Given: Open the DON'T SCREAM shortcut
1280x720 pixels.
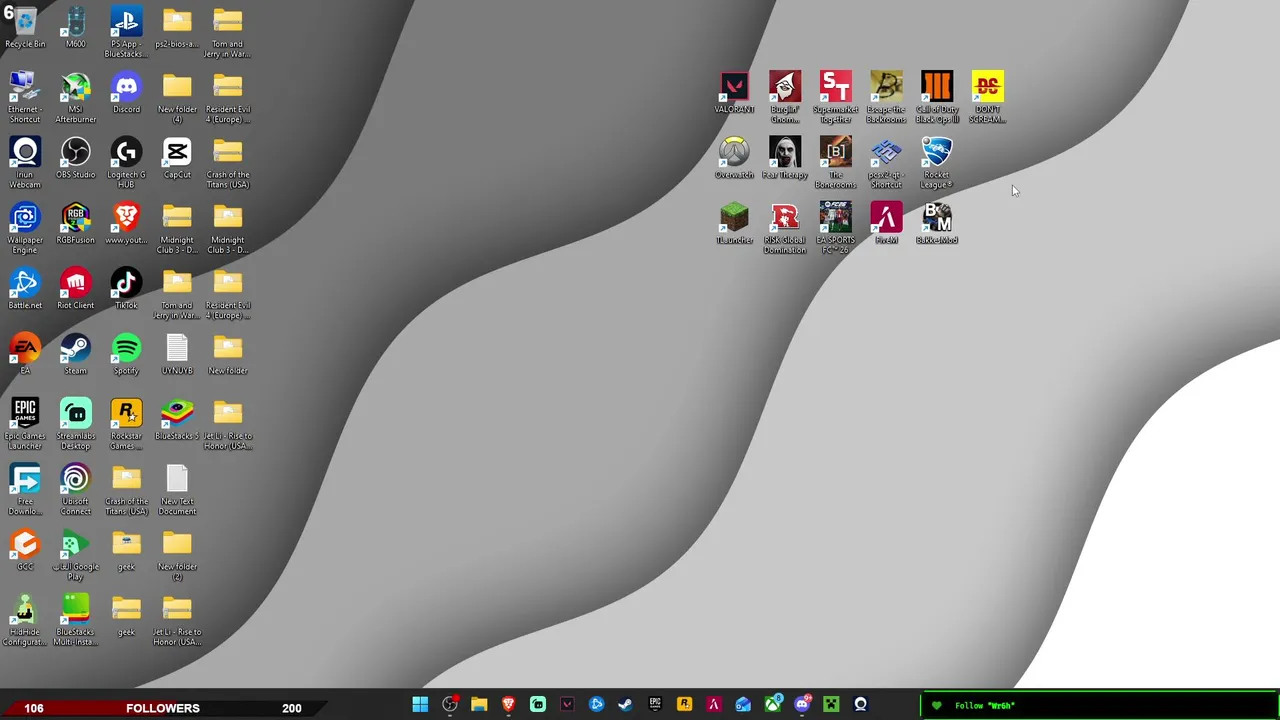Looking at the screenshot, I should tap(988, 97).
